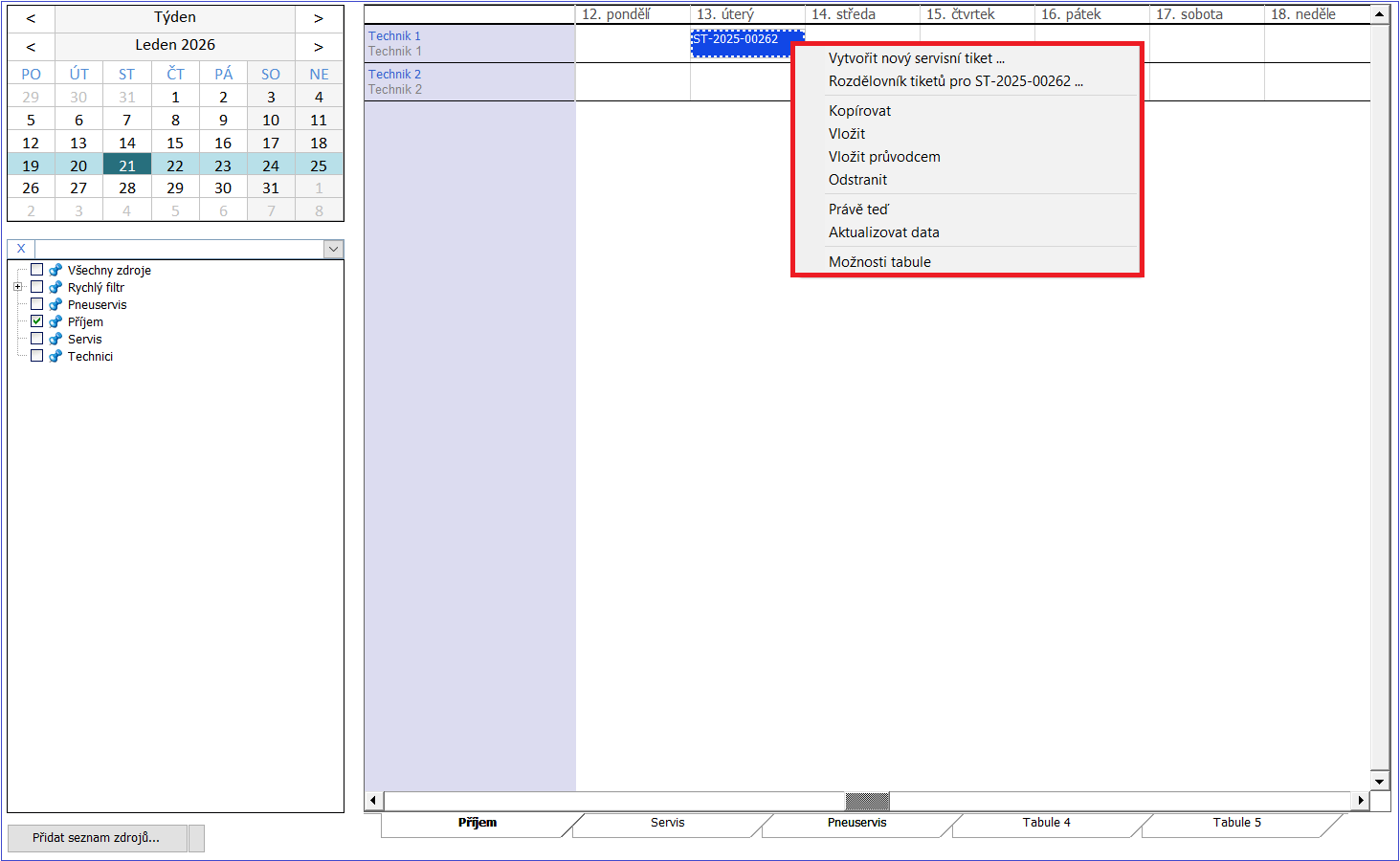Click the pin icon next to Pneuservis

56,305
